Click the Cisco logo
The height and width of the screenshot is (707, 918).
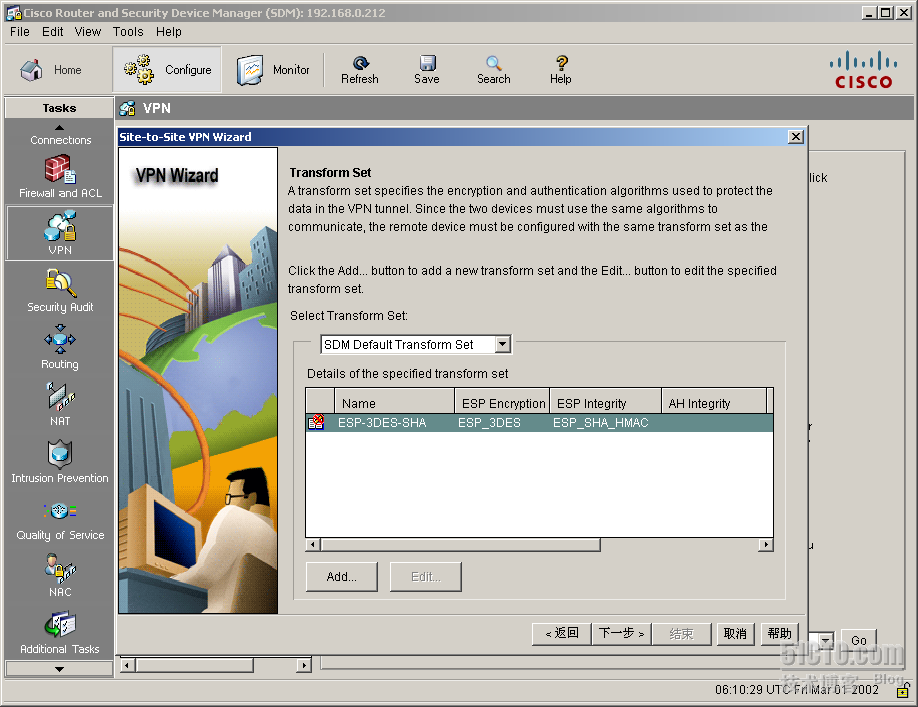[x=864, y=70]
